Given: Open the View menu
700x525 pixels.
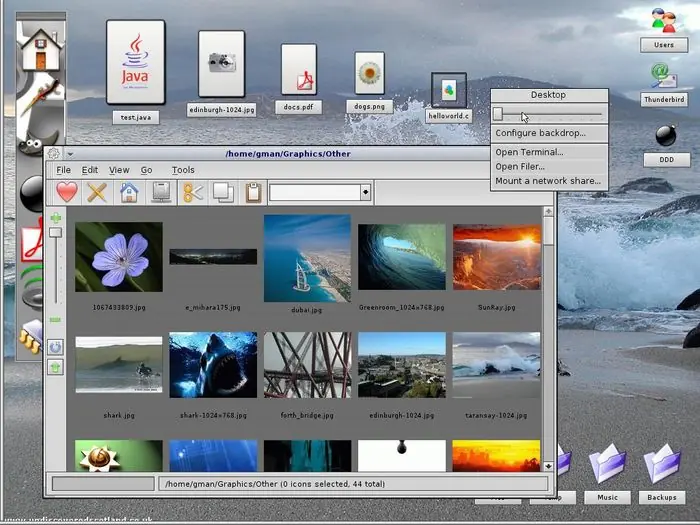Looking at the screenshot, I should point(119,170).
